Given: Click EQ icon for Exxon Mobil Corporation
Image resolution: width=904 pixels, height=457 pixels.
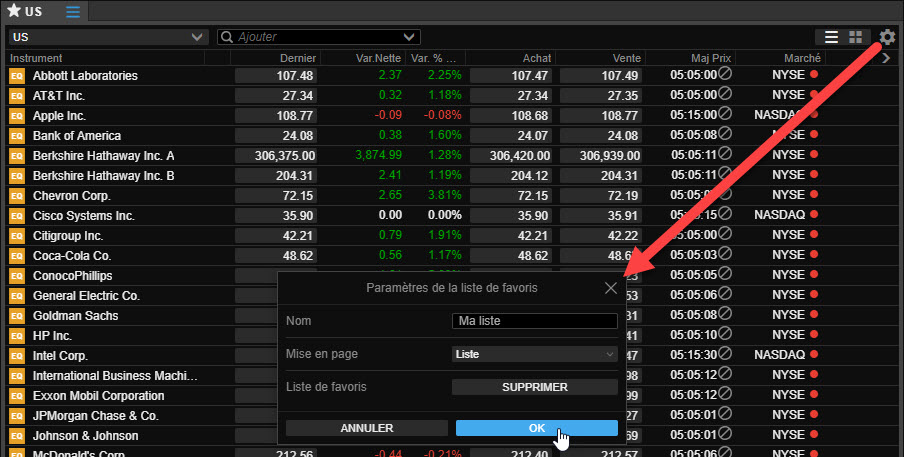Looking at the screenshot, I should [17, 396].
